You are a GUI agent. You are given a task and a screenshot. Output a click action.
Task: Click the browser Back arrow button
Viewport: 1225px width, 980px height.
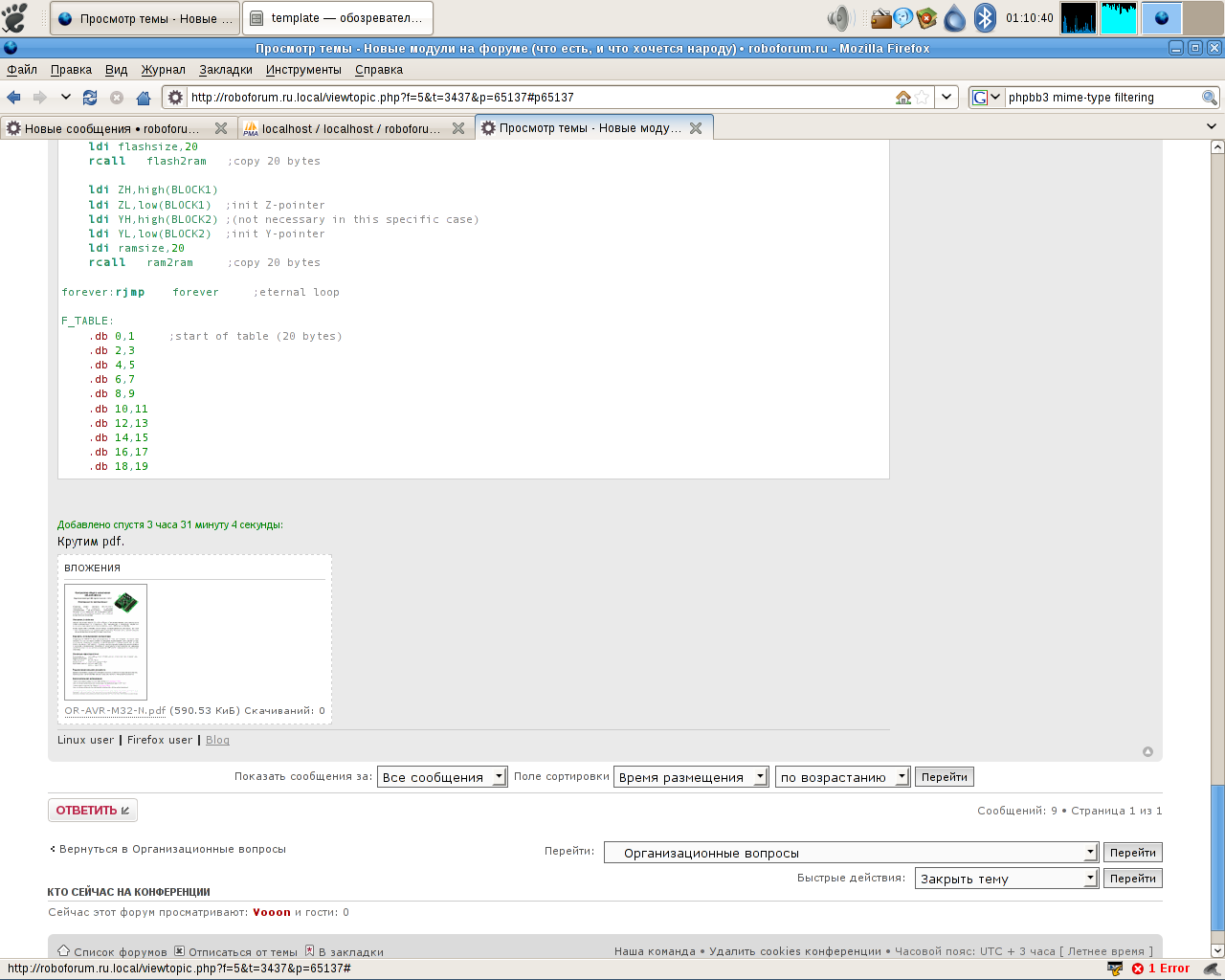14,98
